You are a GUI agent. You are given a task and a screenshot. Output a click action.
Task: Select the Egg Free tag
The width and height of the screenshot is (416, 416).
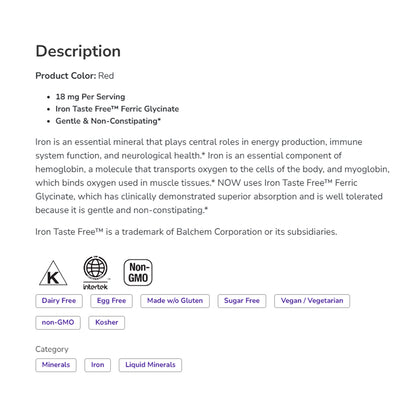[111, 301]
